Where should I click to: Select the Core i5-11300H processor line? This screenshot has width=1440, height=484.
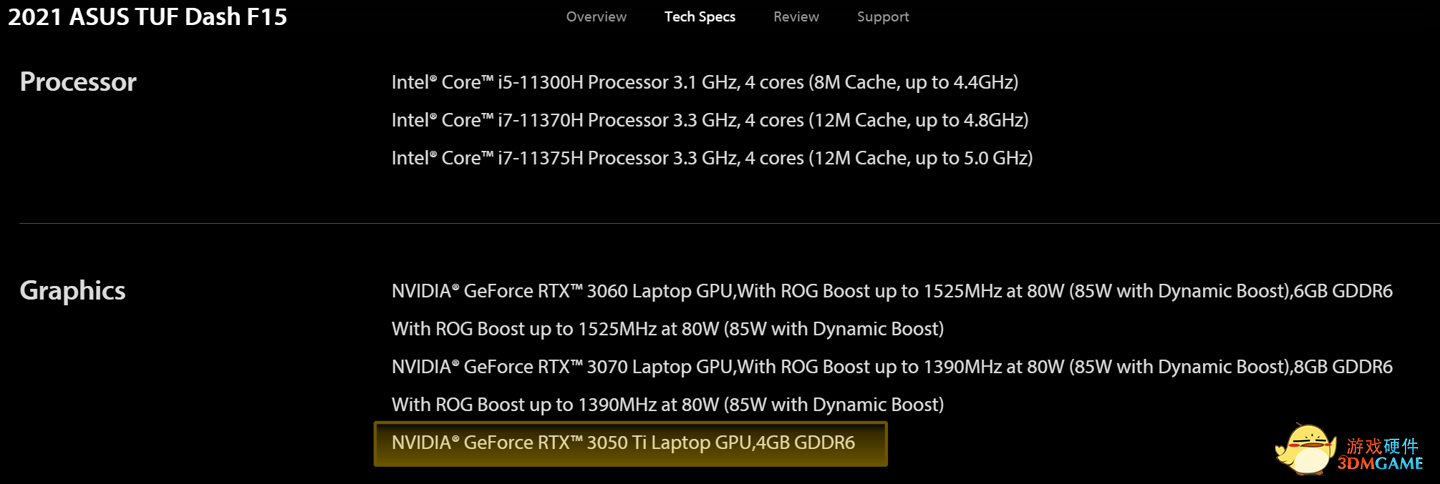coord(705,82)
